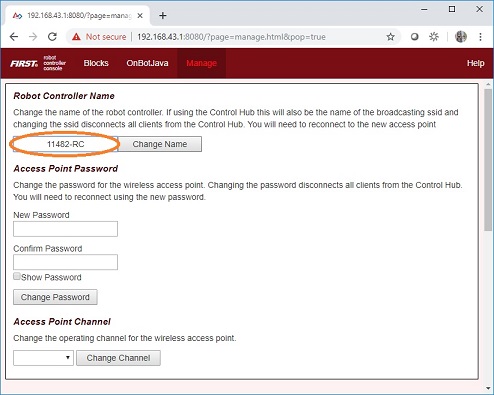Click the Not secure label text

pos(106,37)
